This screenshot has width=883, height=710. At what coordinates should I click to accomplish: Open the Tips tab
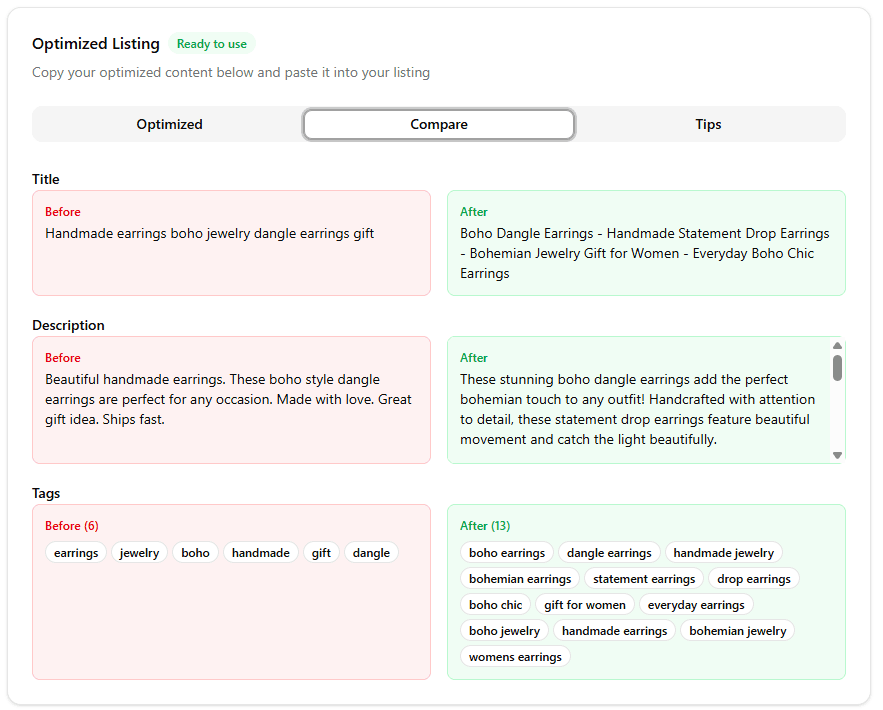click(x=708, y=124)
